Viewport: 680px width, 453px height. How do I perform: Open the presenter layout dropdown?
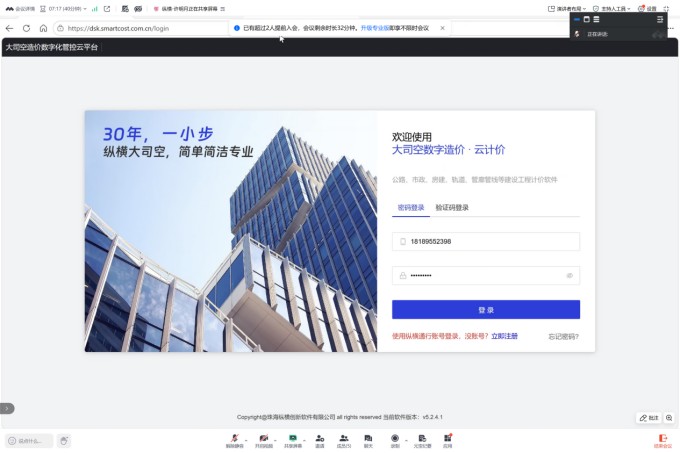[x=567, y=9]
